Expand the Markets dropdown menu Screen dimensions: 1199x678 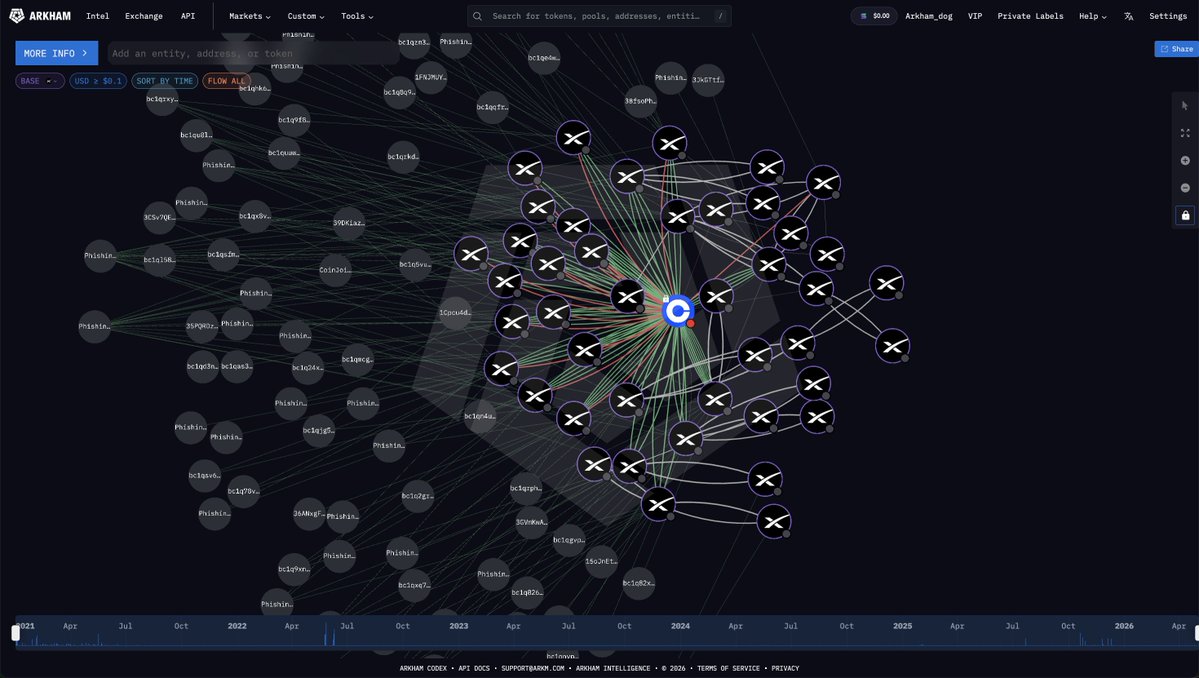[249, 16]
